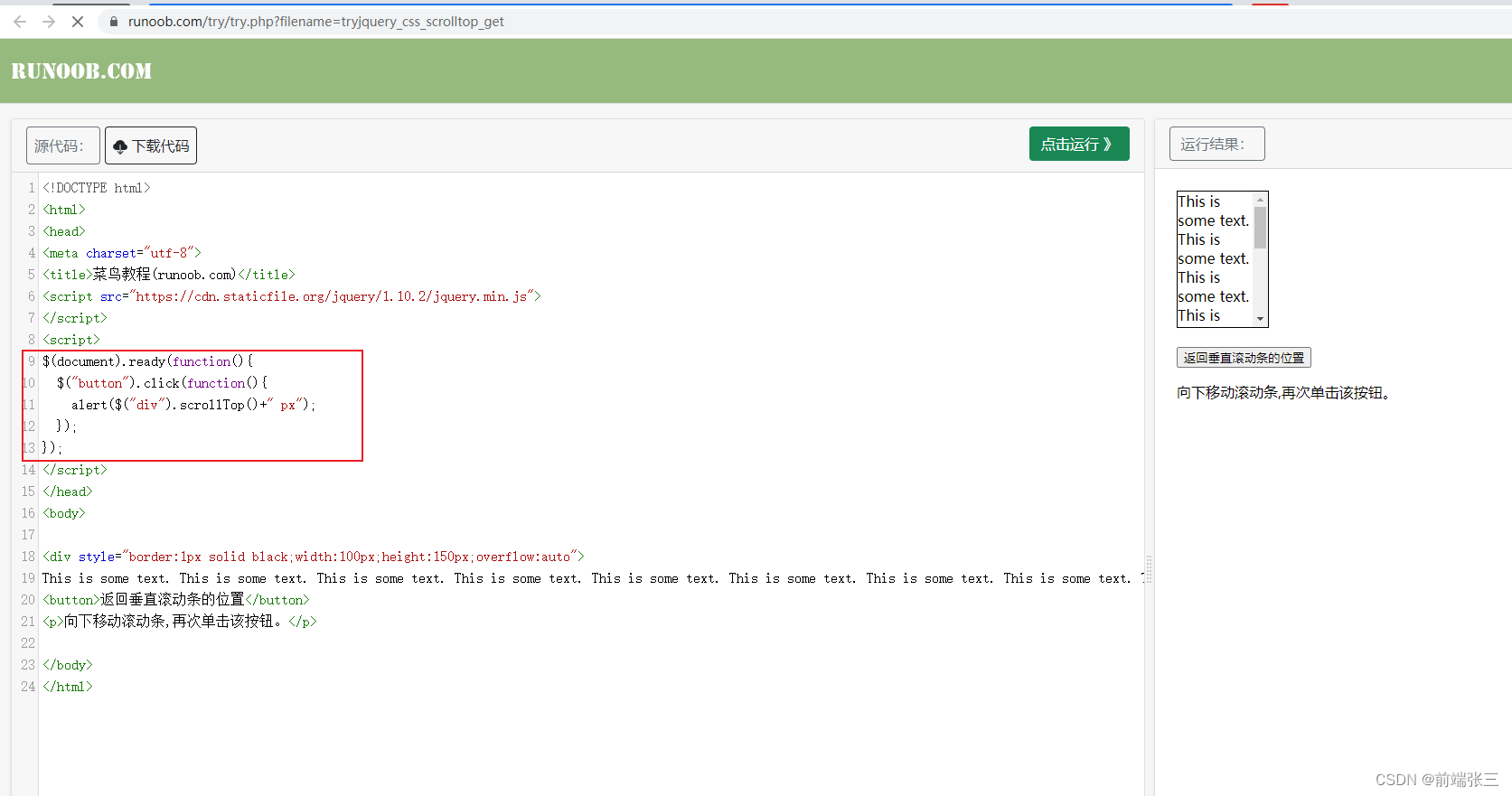Click the <body> code line
The image size is (1512, 796).
pos(64,513)
